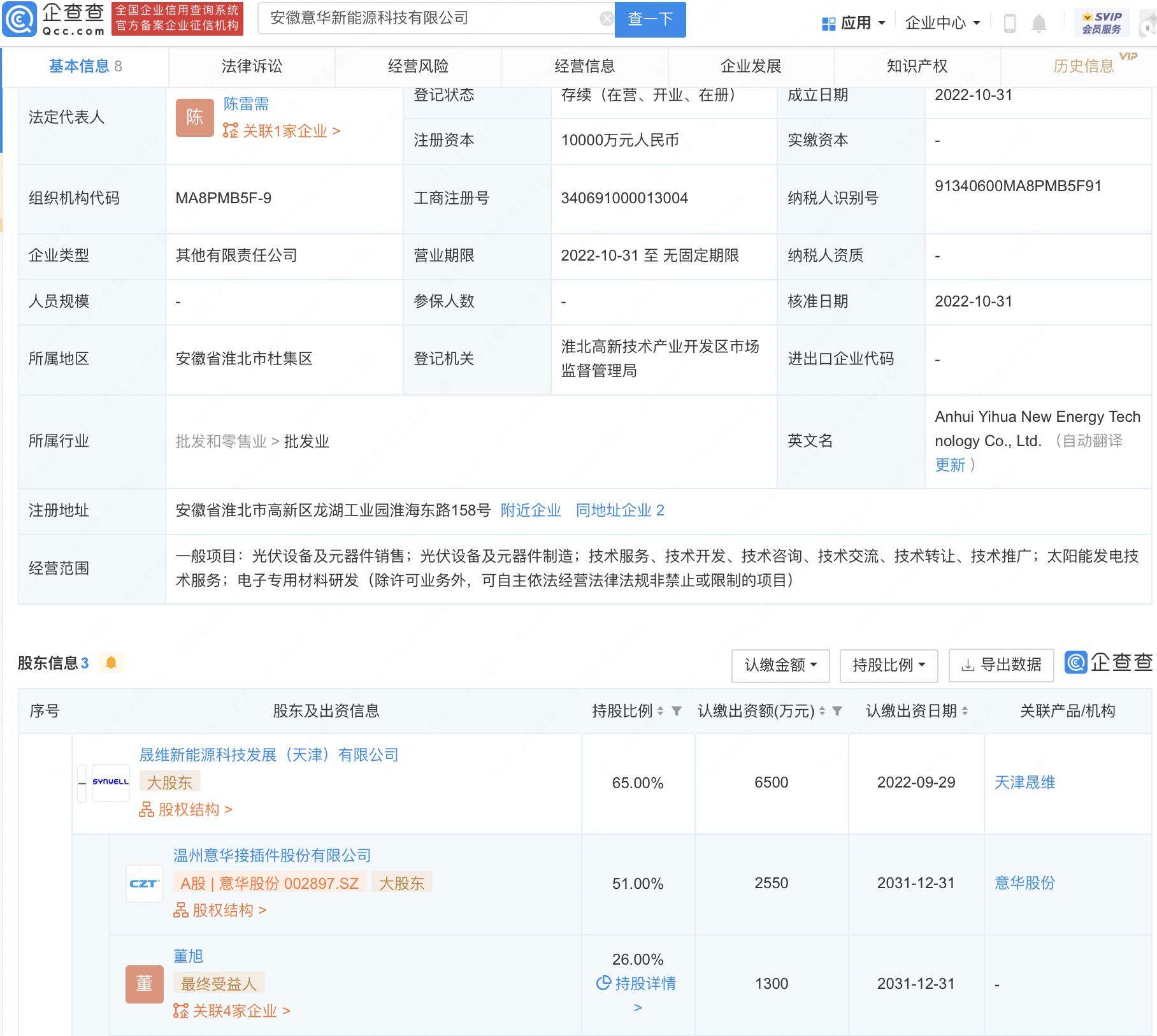Switch to the 基本信息 tab
1157x1036 pixels.
(86, 66)
